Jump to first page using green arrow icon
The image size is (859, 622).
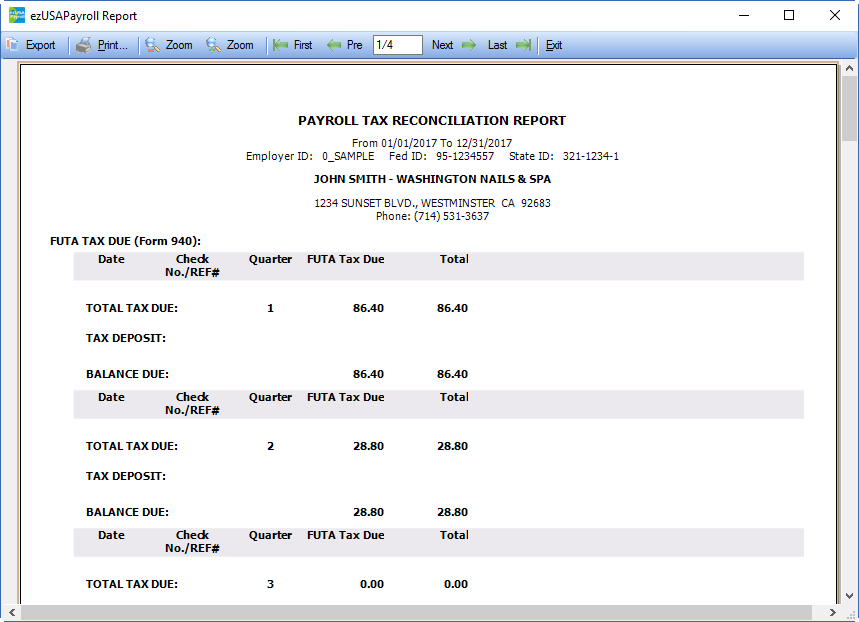pos(281,45)
